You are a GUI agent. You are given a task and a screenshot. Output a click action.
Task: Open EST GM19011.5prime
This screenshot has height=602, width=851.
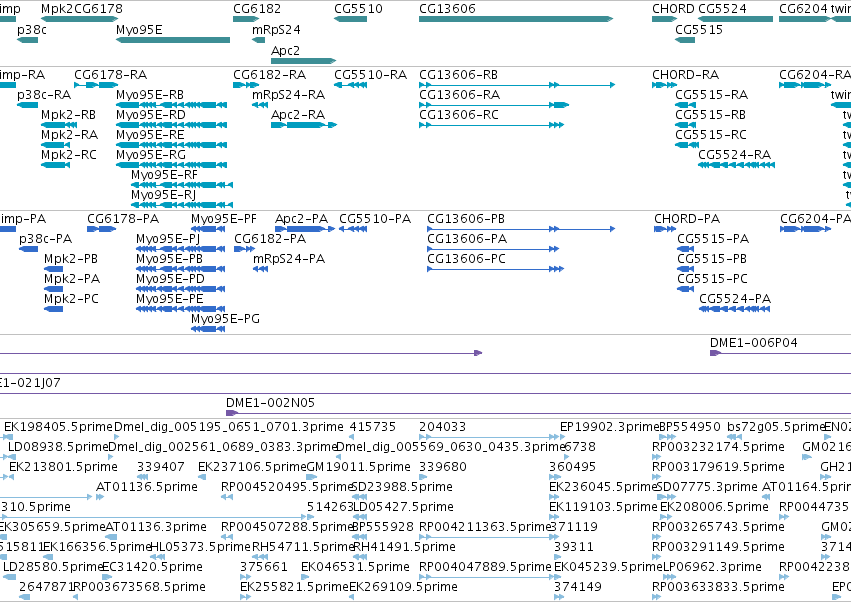[359, 467]
